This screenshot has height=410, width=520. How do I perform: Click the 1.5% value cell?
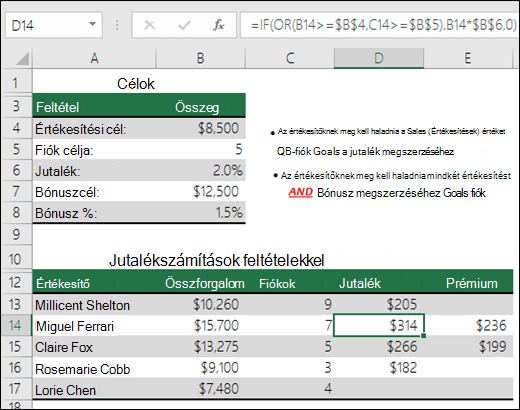(x=201, y=212)
